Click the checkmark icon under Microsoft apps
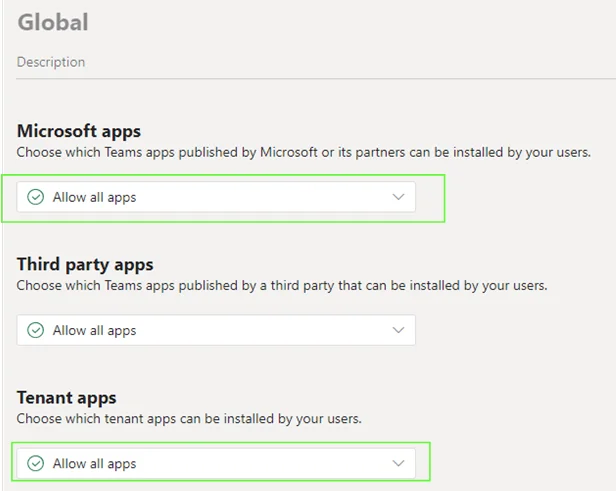Screen dimensions: 616x491 [35, 197]
